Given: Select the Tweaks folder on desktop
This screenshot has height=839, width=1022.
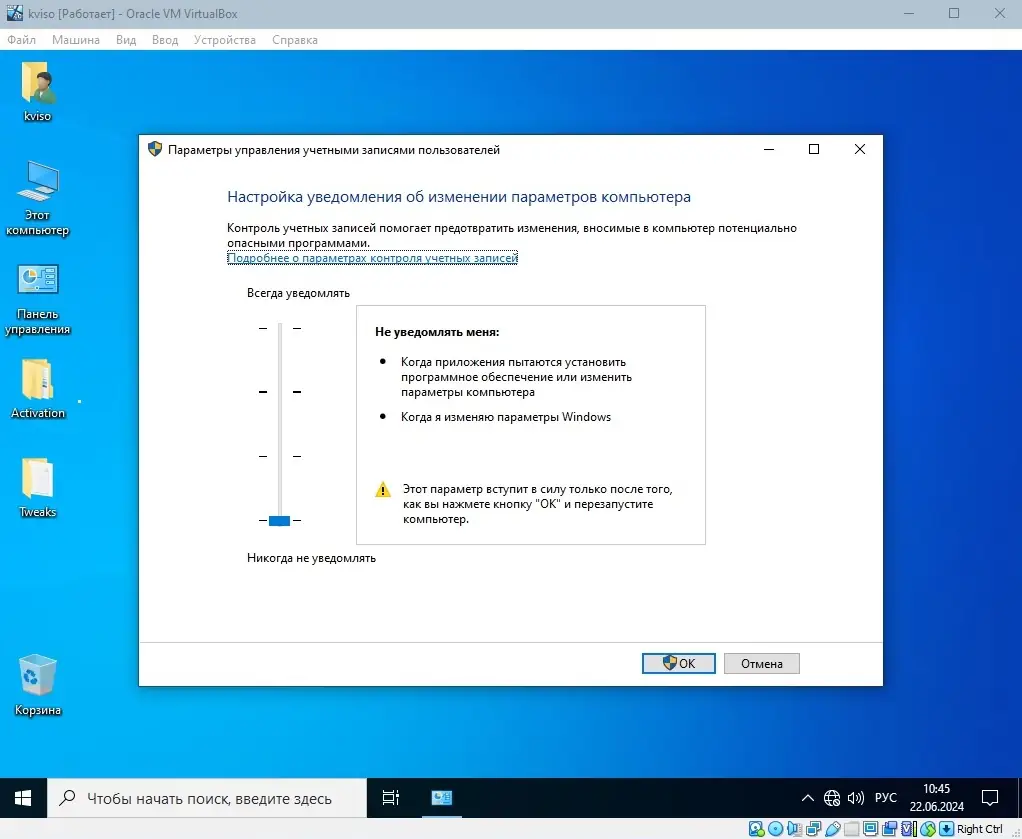Looking at the screenshot, I should 37,488.
